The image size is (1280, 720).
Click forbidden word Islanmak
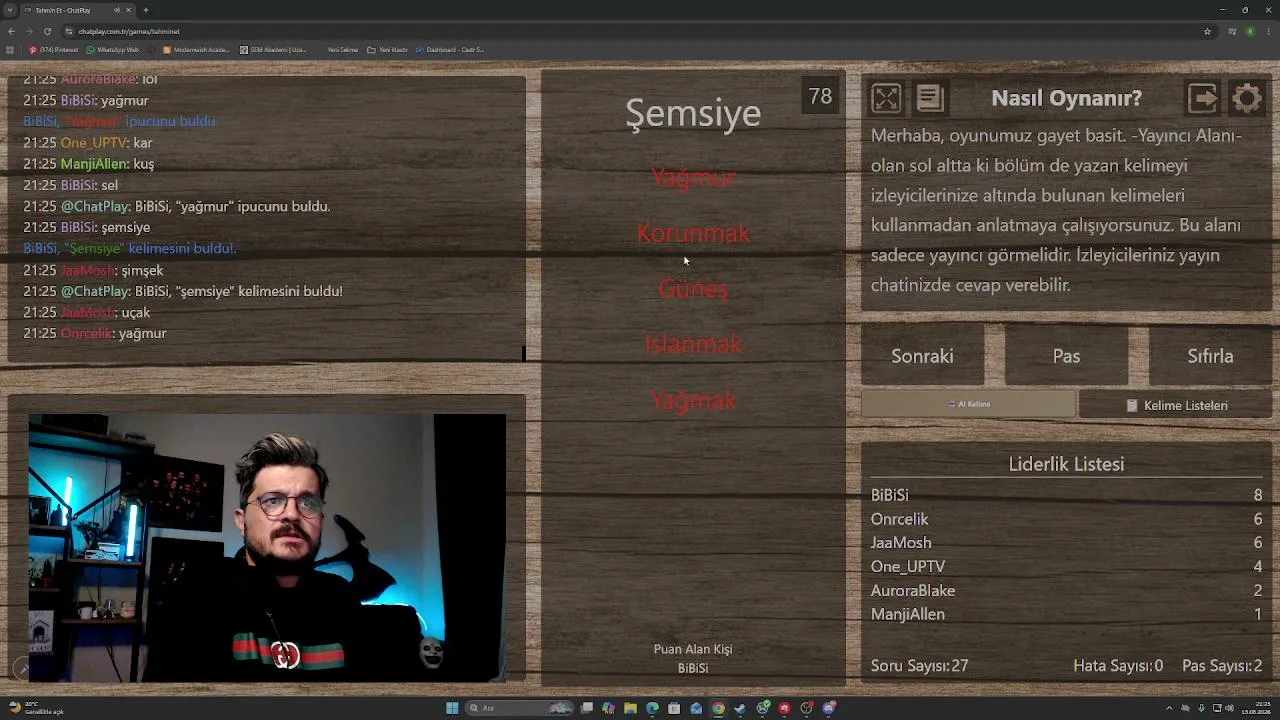[x=693, y=344]
